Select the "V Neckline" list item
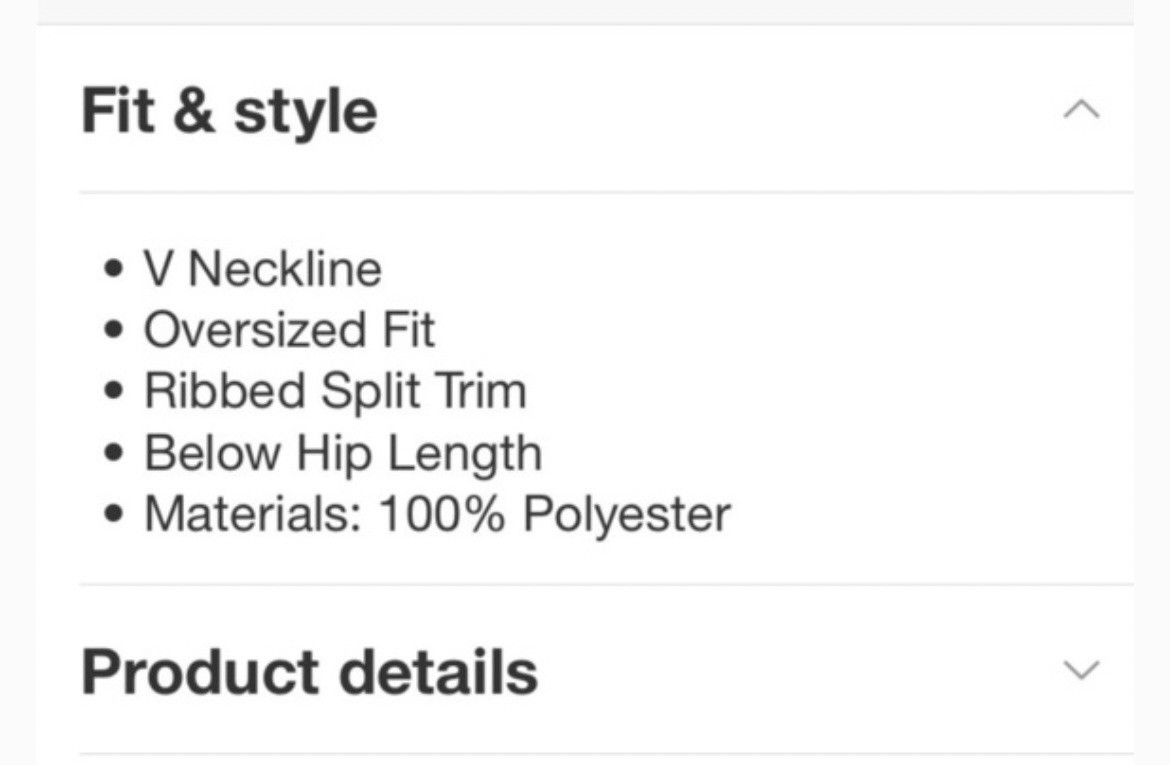The height and width of the screenshot is (765, 1170). tap(262, 269)
